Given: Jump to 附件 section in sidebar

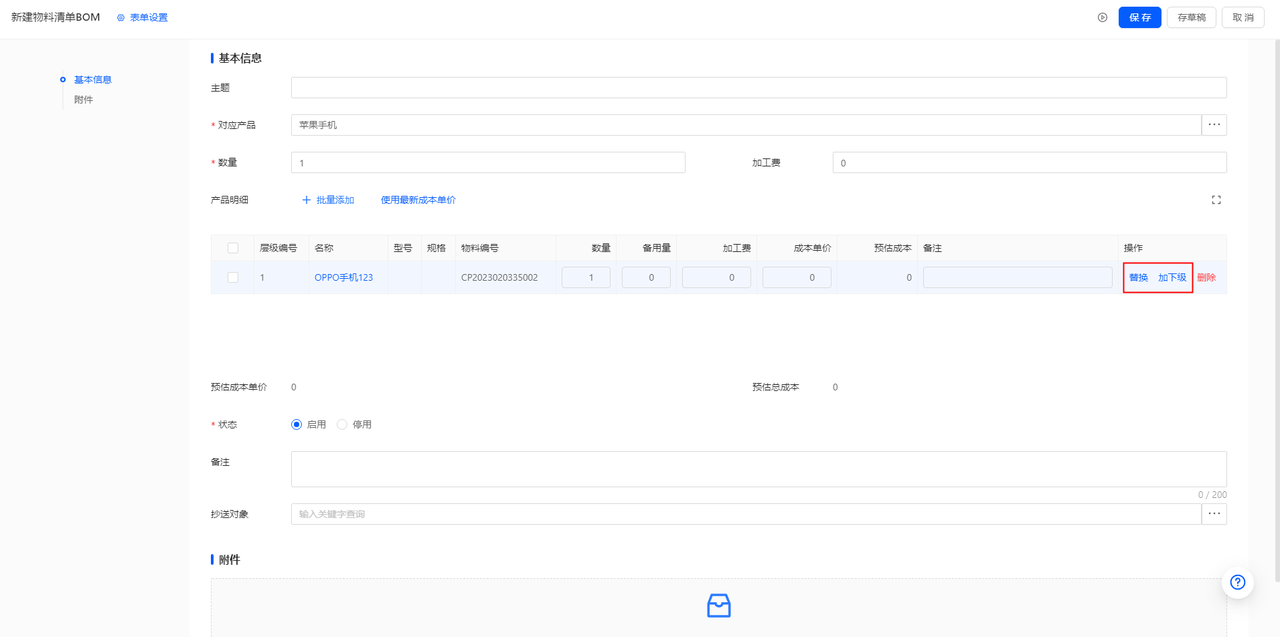Looking at the screenshot, I should 83,100.
